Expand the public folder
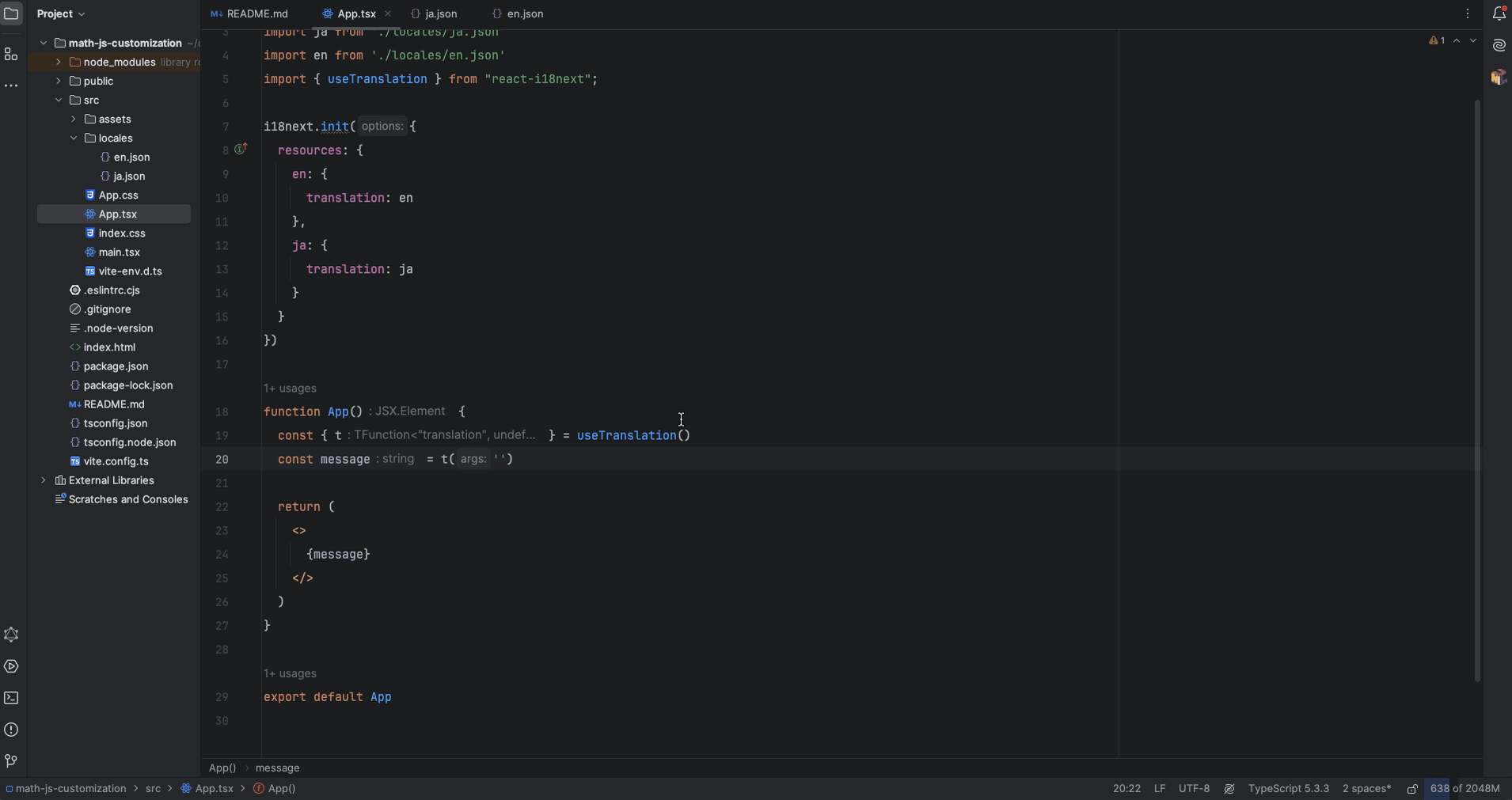Image resolution: width=1512 pixels, height=800 pixels. pos(59,81)
